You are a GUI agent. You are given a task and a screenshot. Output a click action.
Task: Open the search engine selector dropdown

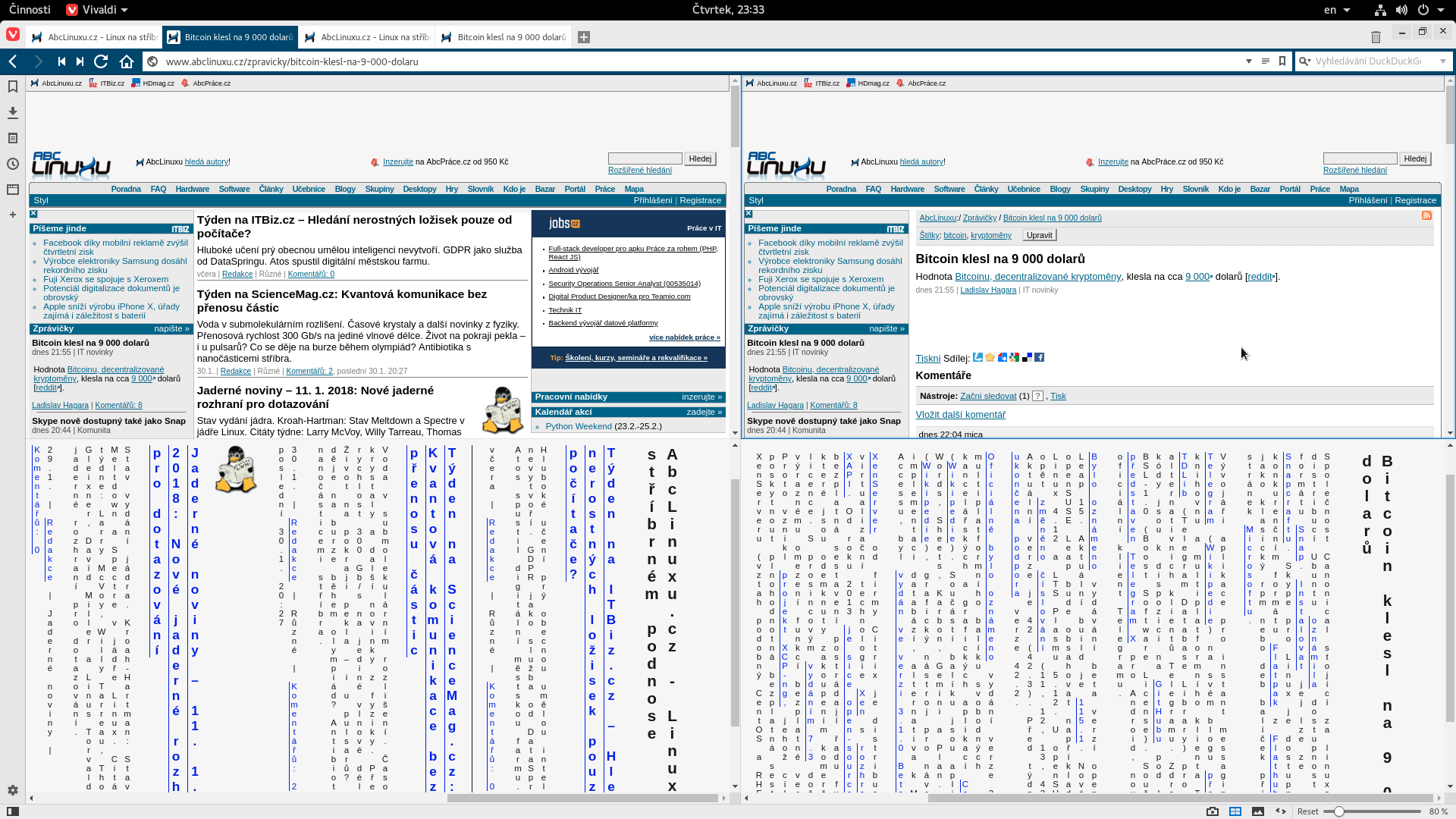[1305, 61]
